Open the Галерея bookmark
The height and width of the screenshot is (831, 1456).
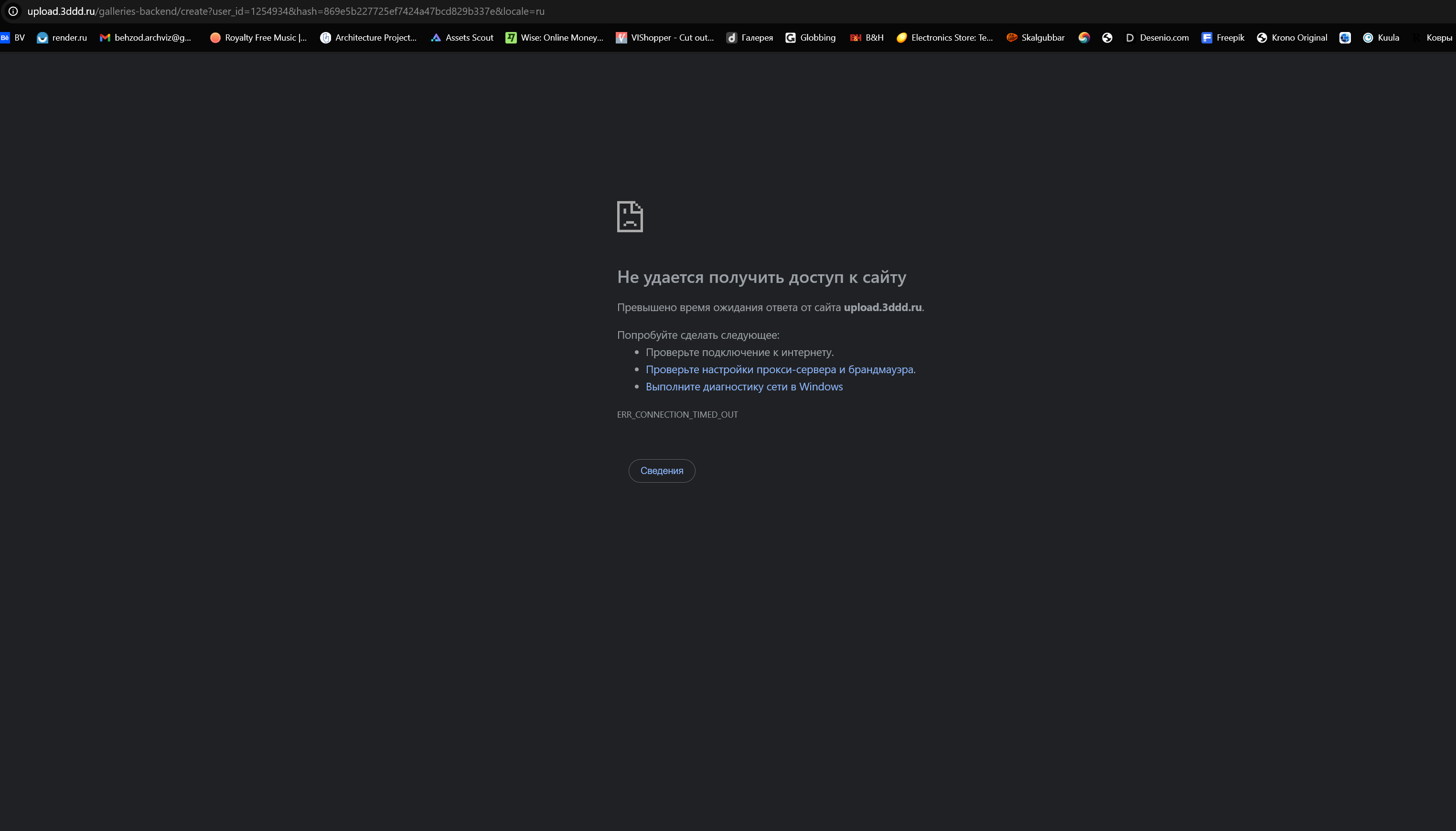coord(749,38)
